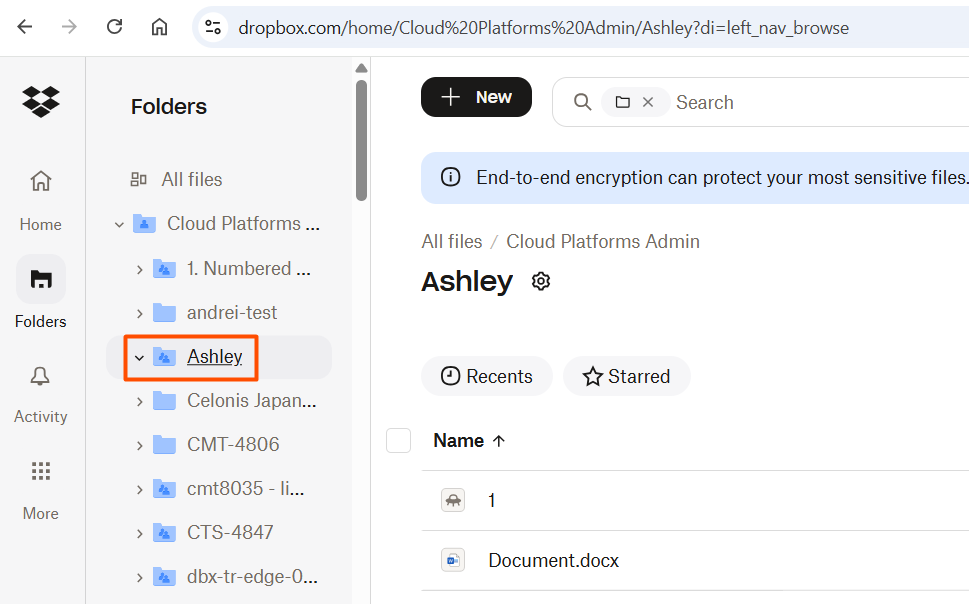Open cmt8035 shared folder in tree
The height and width of the screenshot is (604, 969).
(x=245, y=488)
